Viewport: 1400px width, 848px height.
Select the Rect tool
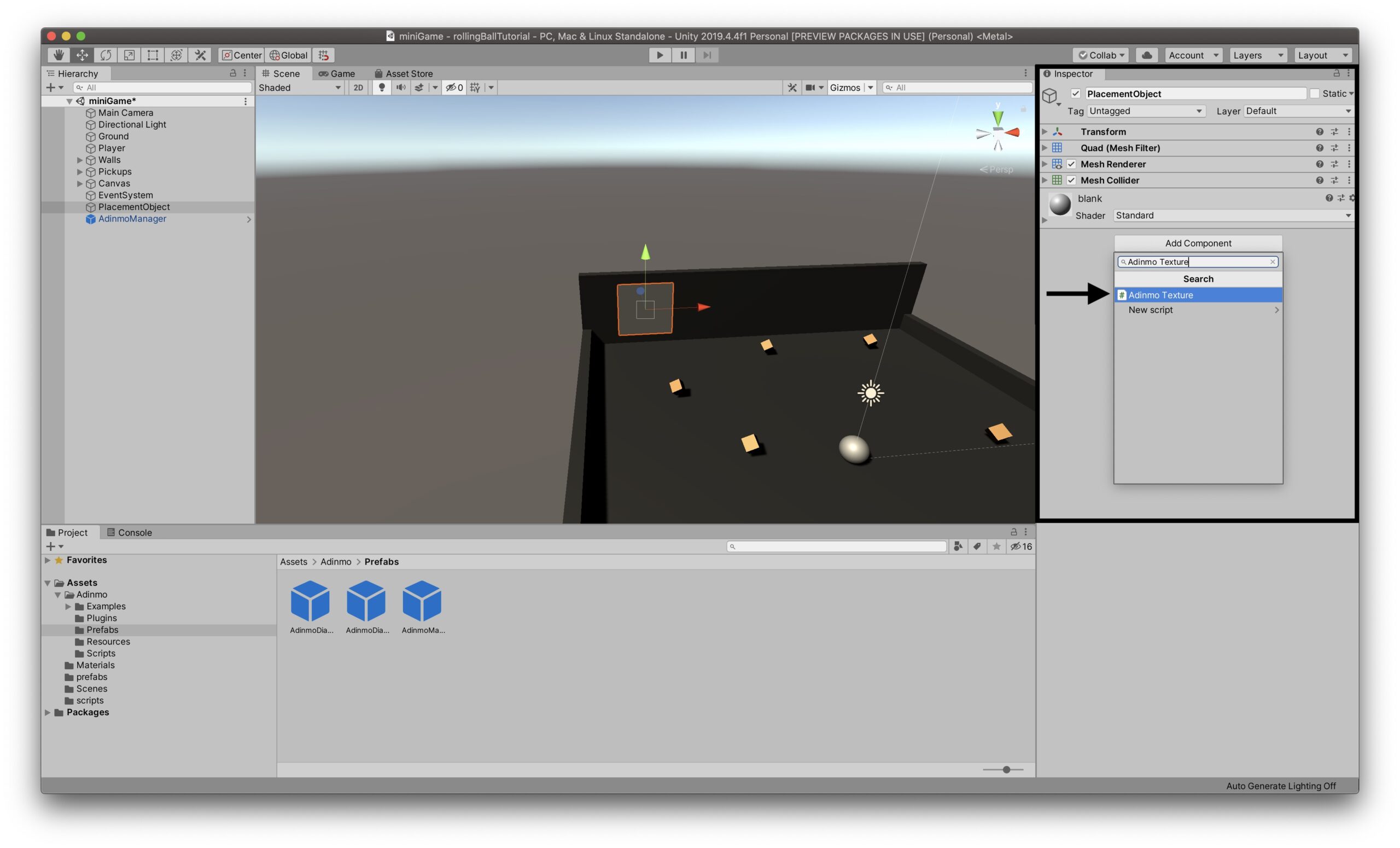coord(152,55)
